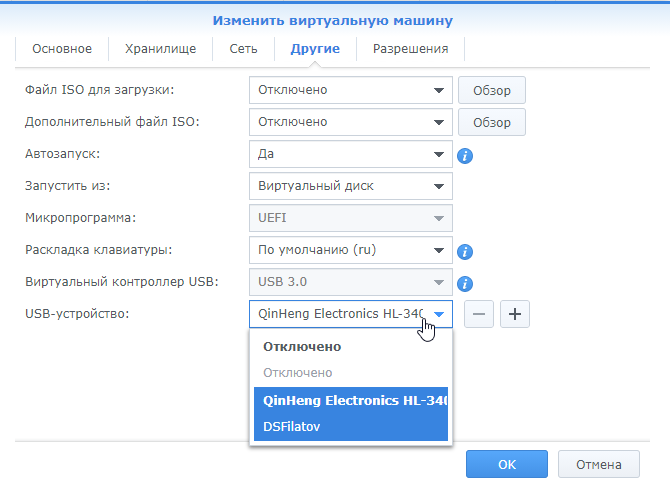The image size is (670, 484).
Task: Click Обзор for the boot ISO file
Action: coord(491,90)
